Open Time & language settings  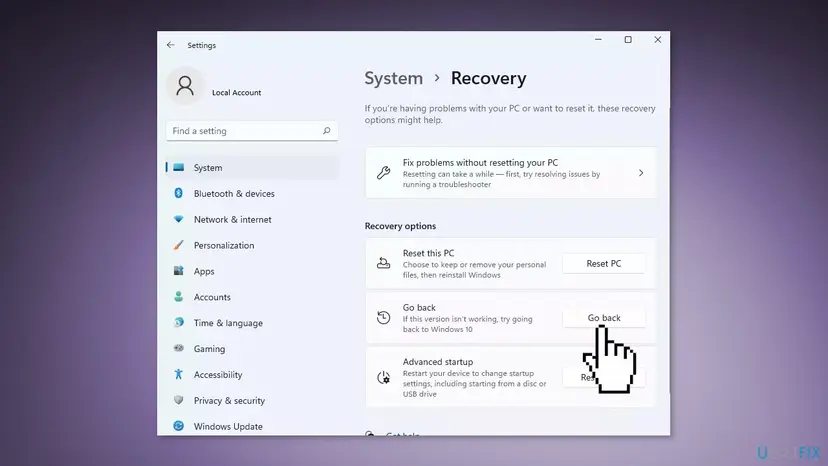point(251,323)
